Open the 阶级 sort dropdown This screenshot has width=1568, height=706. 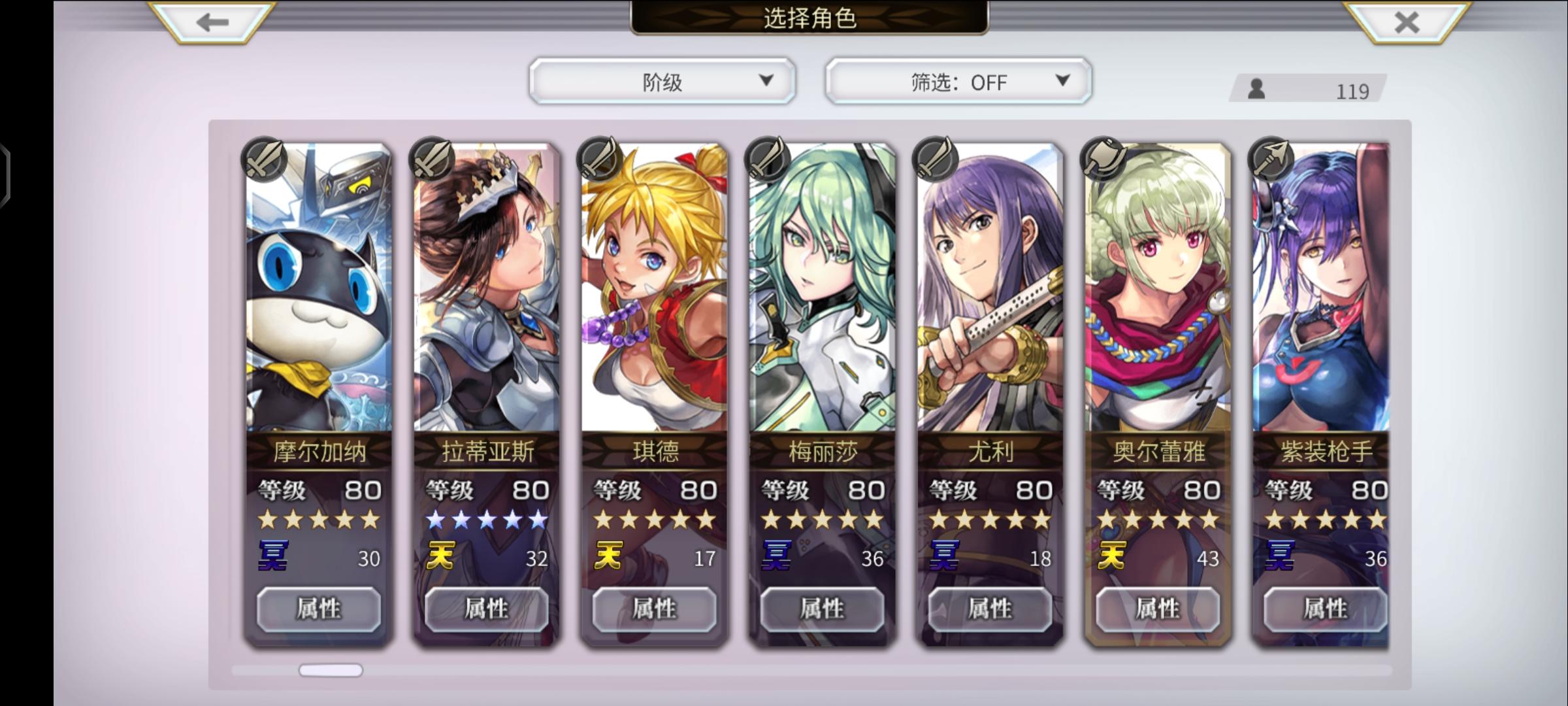click(x=662, y=81)
